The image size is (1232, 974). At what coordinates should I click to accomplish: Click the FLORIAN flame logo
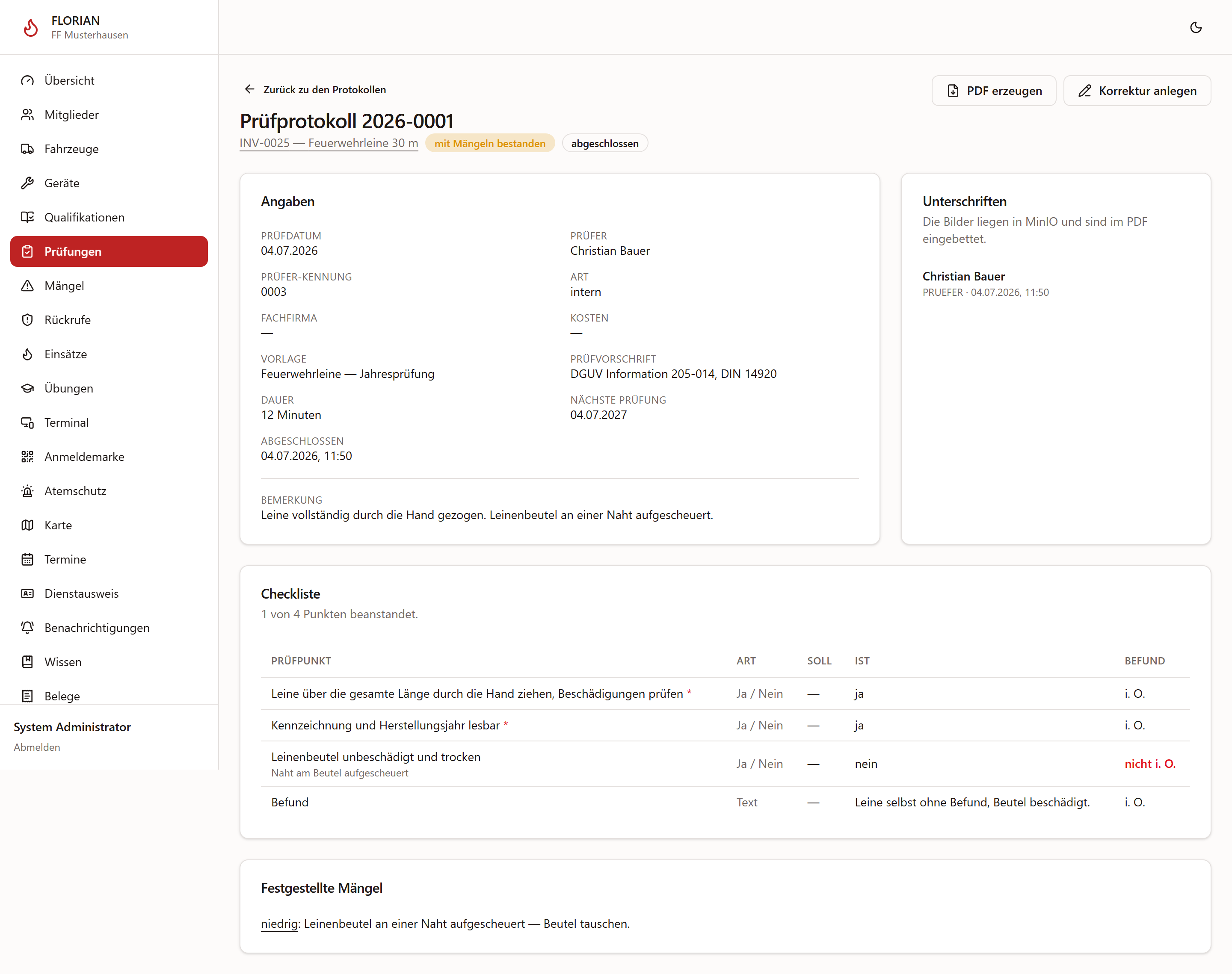coord(30,27)
